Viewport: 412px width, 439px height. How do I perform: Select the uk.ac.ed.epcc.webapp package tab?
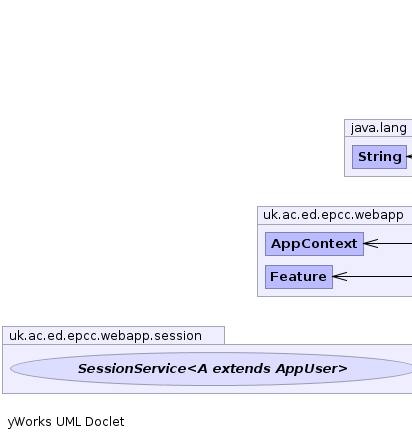(333, 215)
